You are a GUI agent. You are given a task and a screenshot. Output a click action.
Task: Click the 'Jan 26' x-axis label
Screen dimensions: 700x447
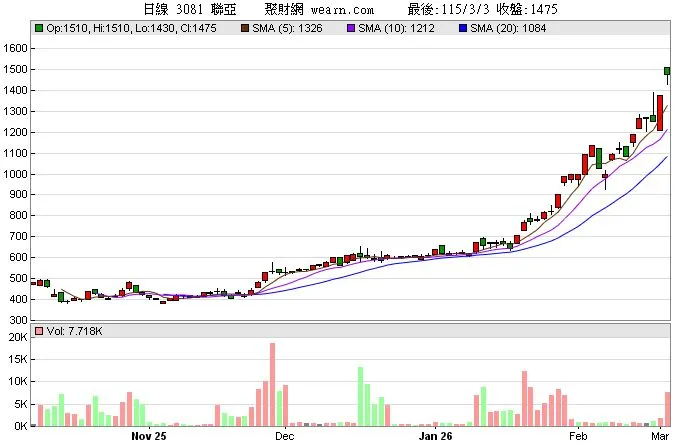click(435, 436)
